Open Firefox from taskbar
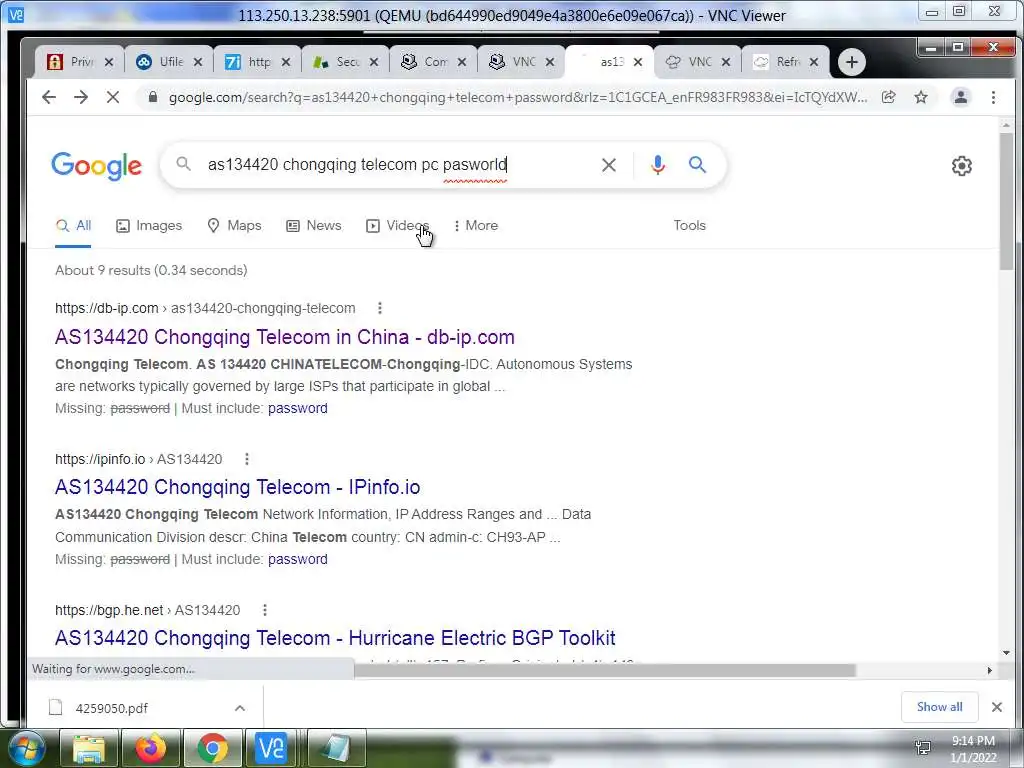Screen dimensions: 1024x768 tap(150, 748)
